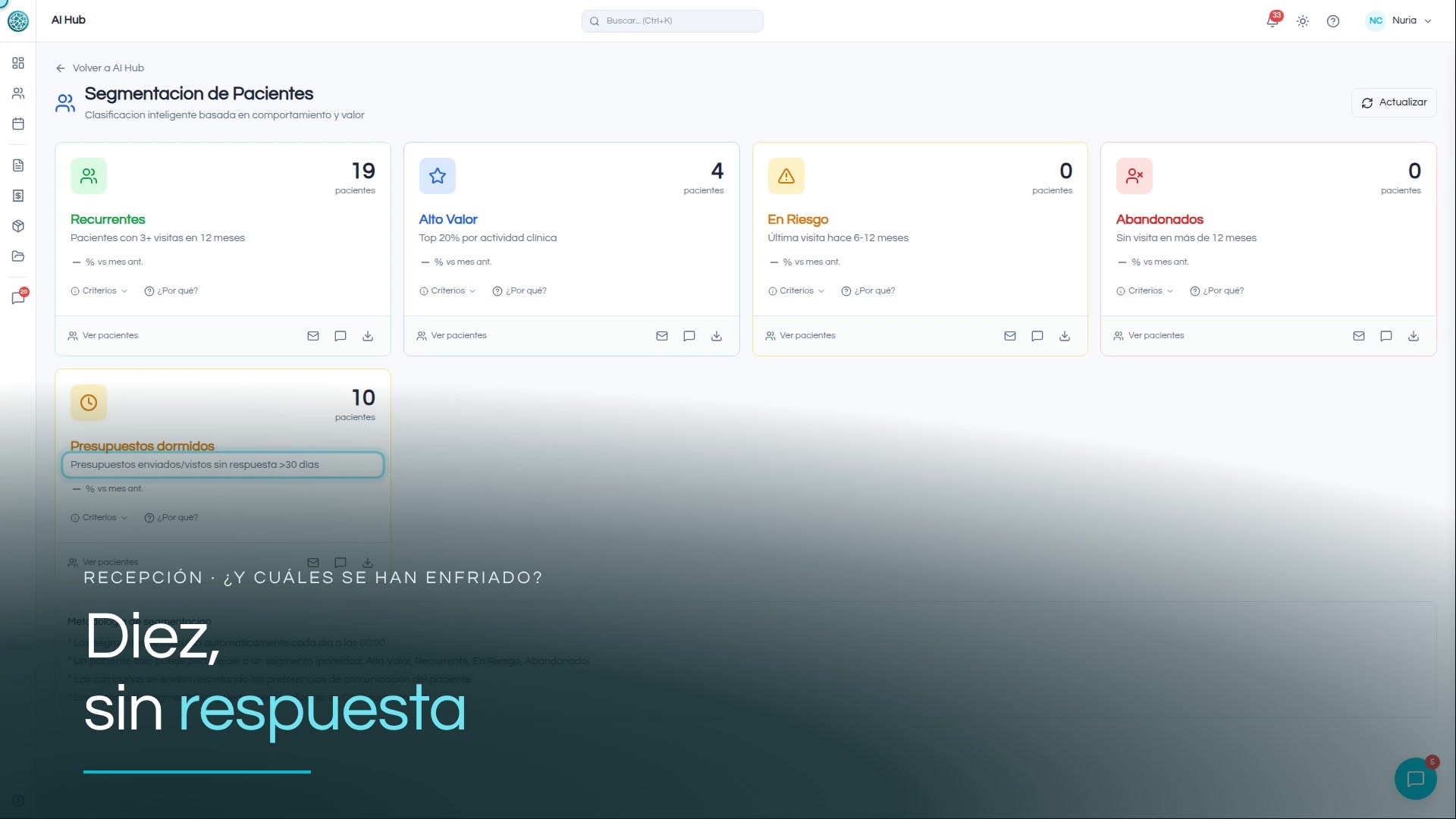Click Ver pacientes on Alto Valor card
The image size is (1456, 819).
click(x=452, y=335)
